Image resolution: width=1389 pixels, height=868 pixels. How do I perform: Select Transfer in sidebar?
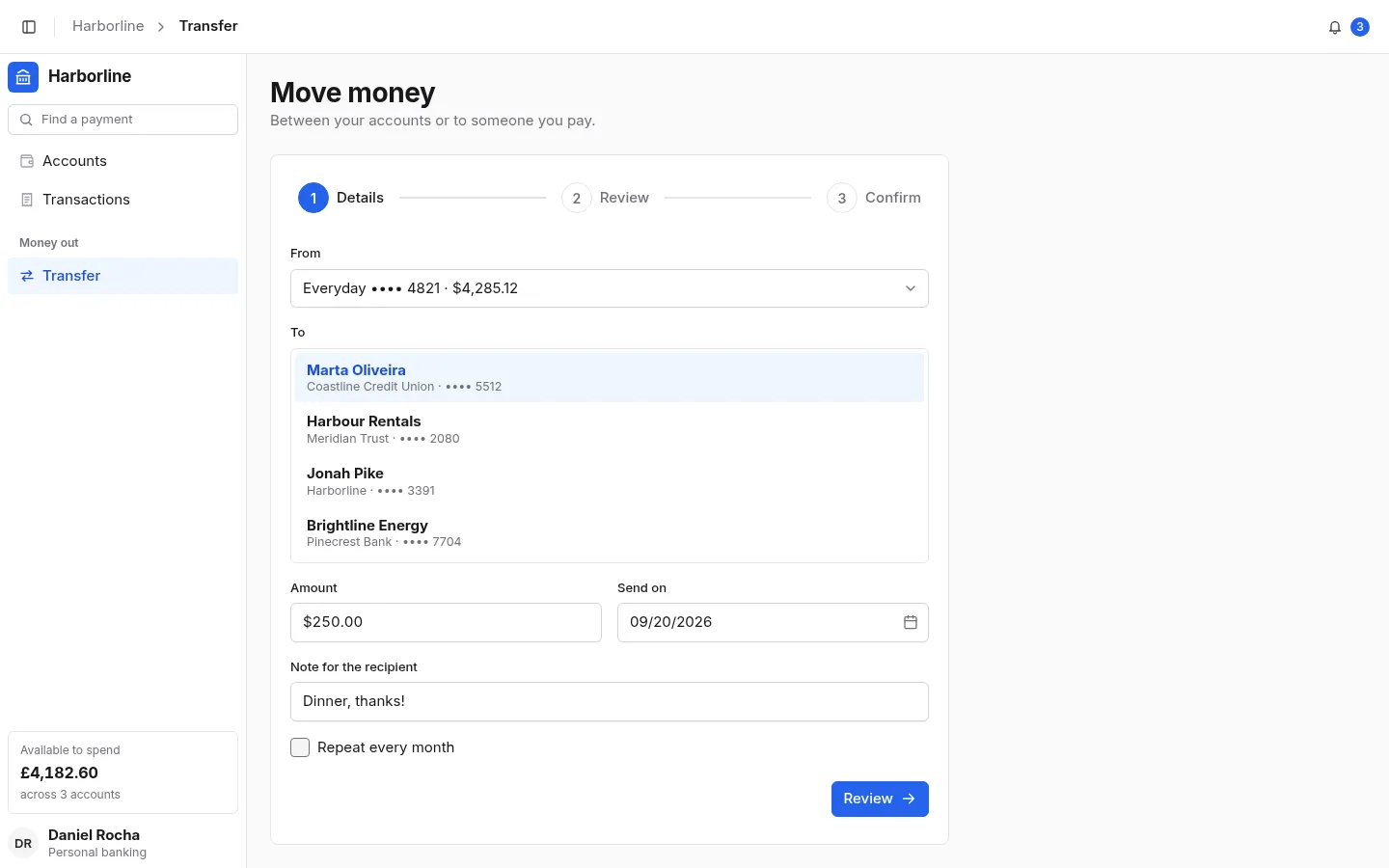click(123, 276)
